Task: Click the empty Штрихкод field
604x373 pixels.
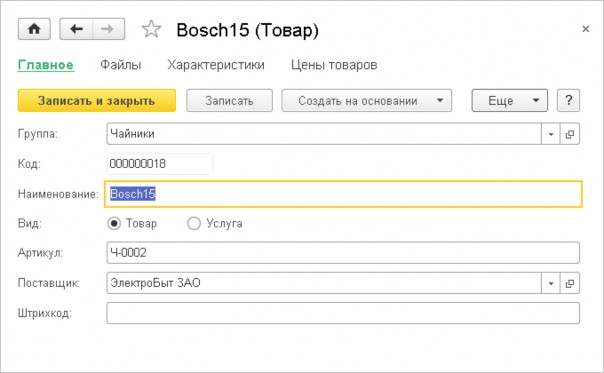Action: click(x=343, y=313)
